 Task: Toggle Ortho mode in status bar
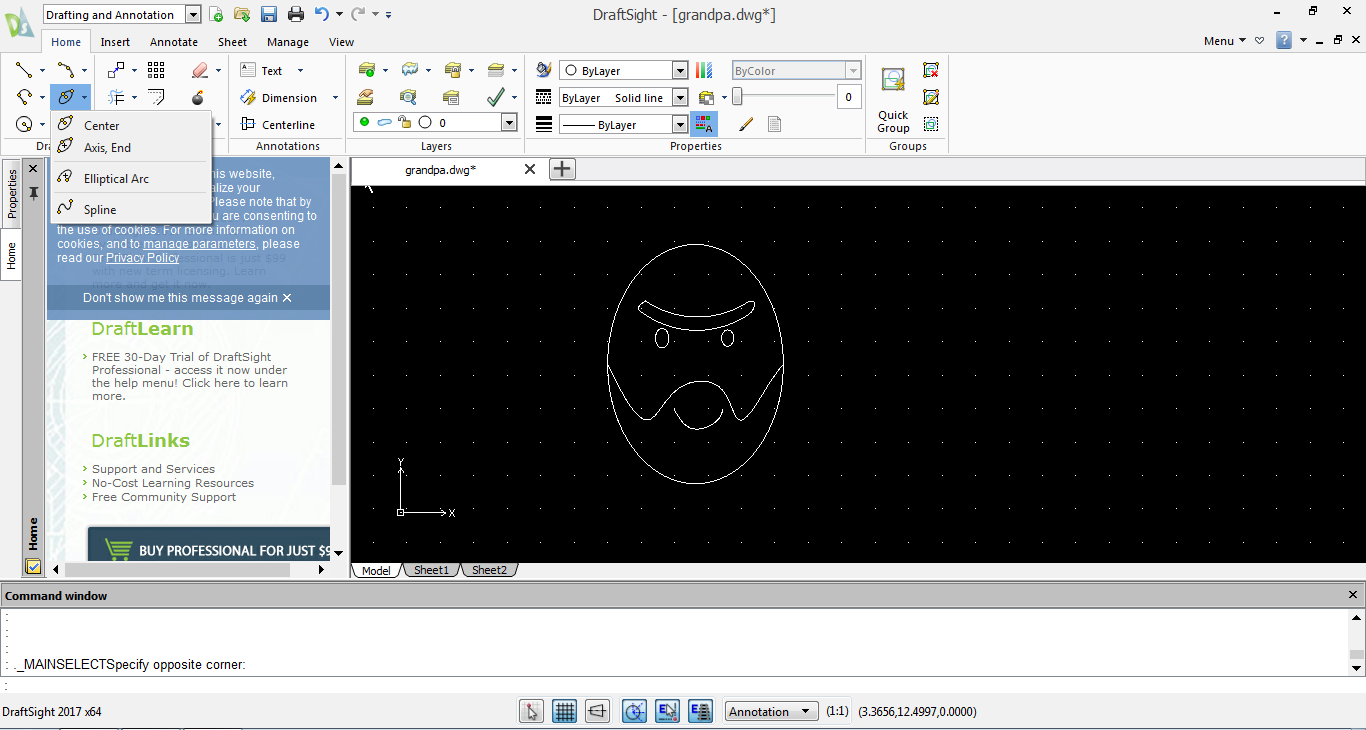(597, 711)
